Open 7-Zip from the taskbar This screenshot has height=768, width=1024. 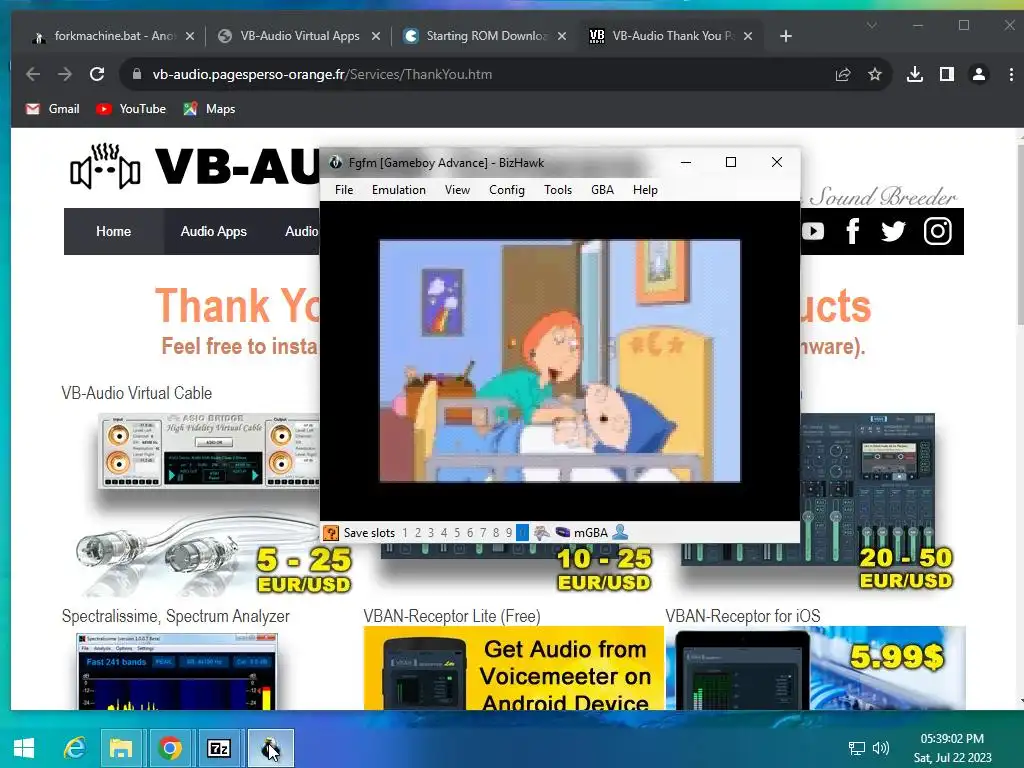tap(218, 748)
